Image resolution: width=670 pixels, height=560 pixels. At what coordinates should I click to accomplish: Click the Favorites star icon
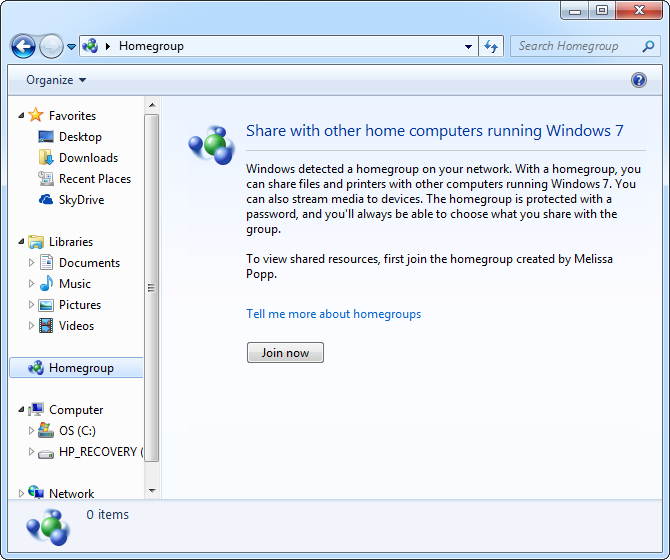[36, 115]
